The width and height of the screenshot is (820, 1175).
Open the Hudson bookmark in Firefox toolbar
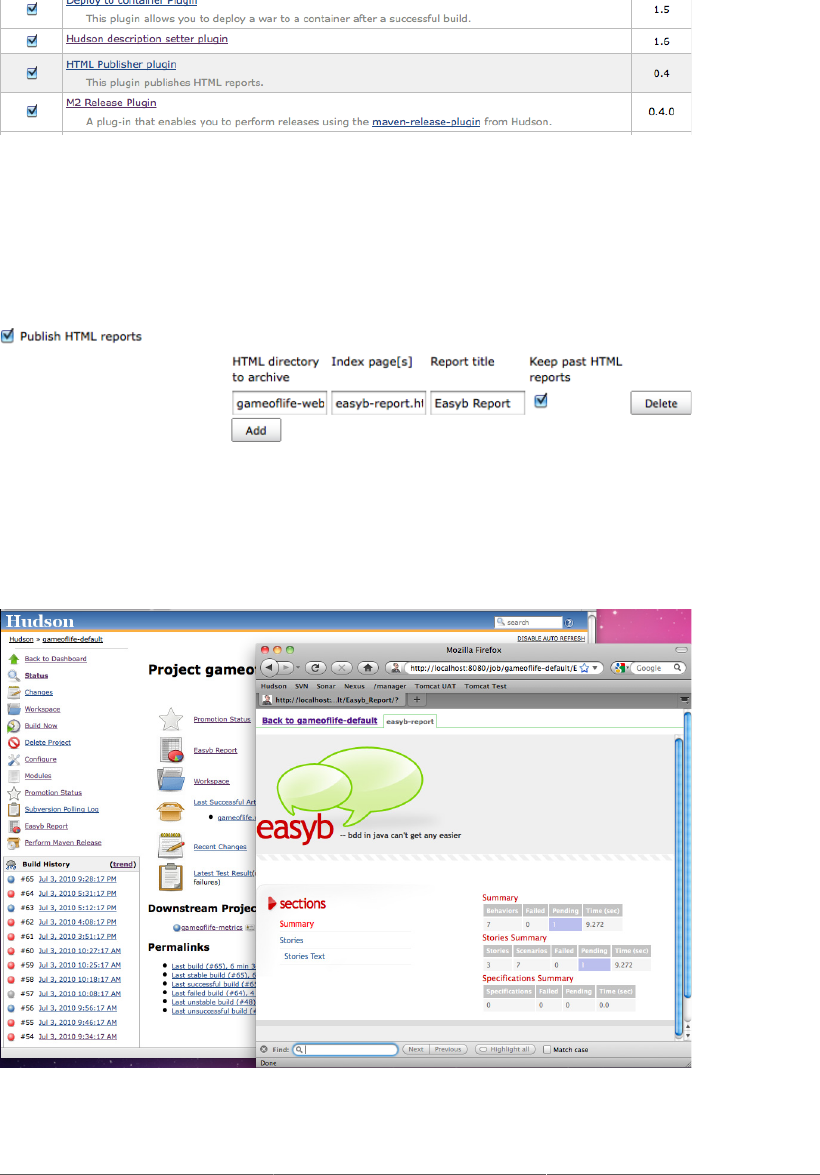point(274,686)
